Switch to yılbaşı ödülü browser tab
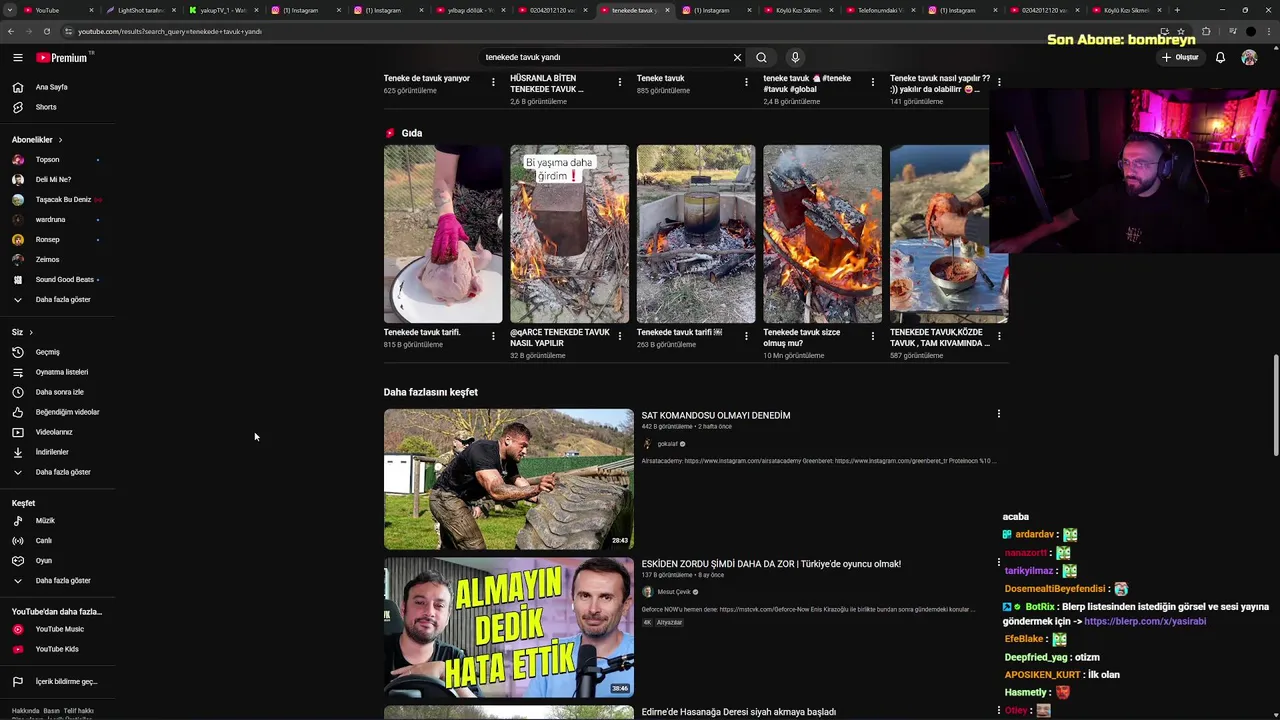The width and height of the screenshot is (1280, 720). tap(468, 10)
